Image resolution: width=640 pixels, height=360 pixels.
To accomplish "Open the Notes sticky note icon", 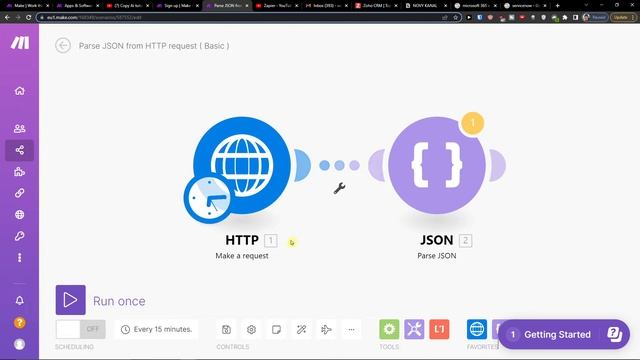I will click(276, 329).
